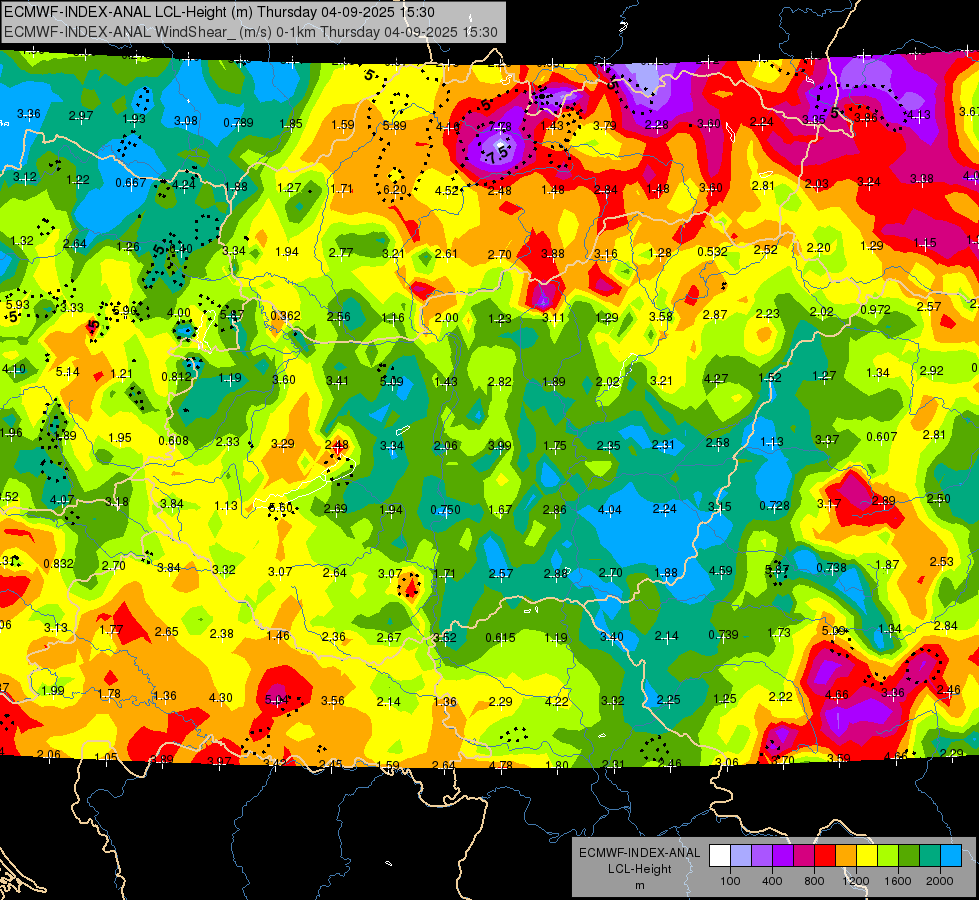
Task: Click the '7.5' contour label
Action: (x=497, y=154)
